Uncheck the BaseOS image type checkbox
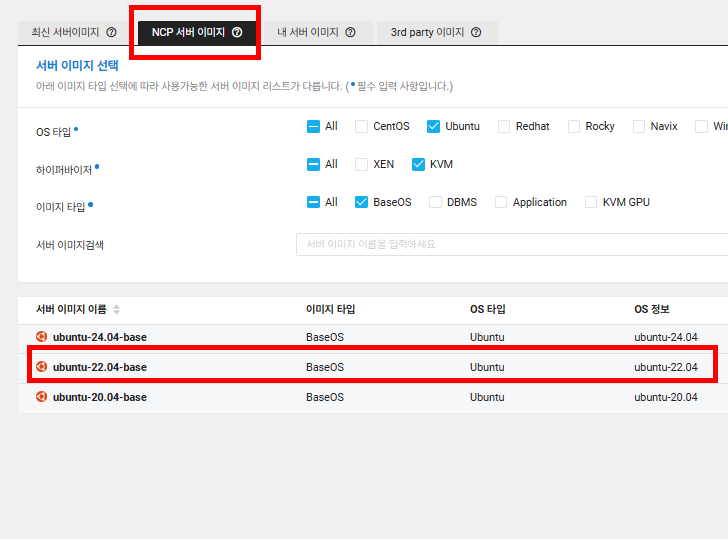The height and width of the screenshot is (539, 728). tap(362, 202)
